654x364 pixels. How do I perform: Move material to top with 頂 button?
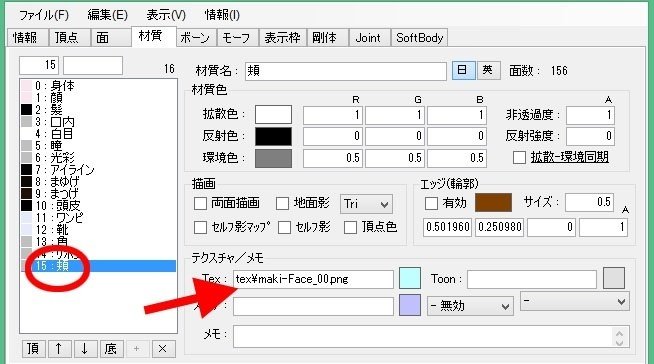point(33,349)
